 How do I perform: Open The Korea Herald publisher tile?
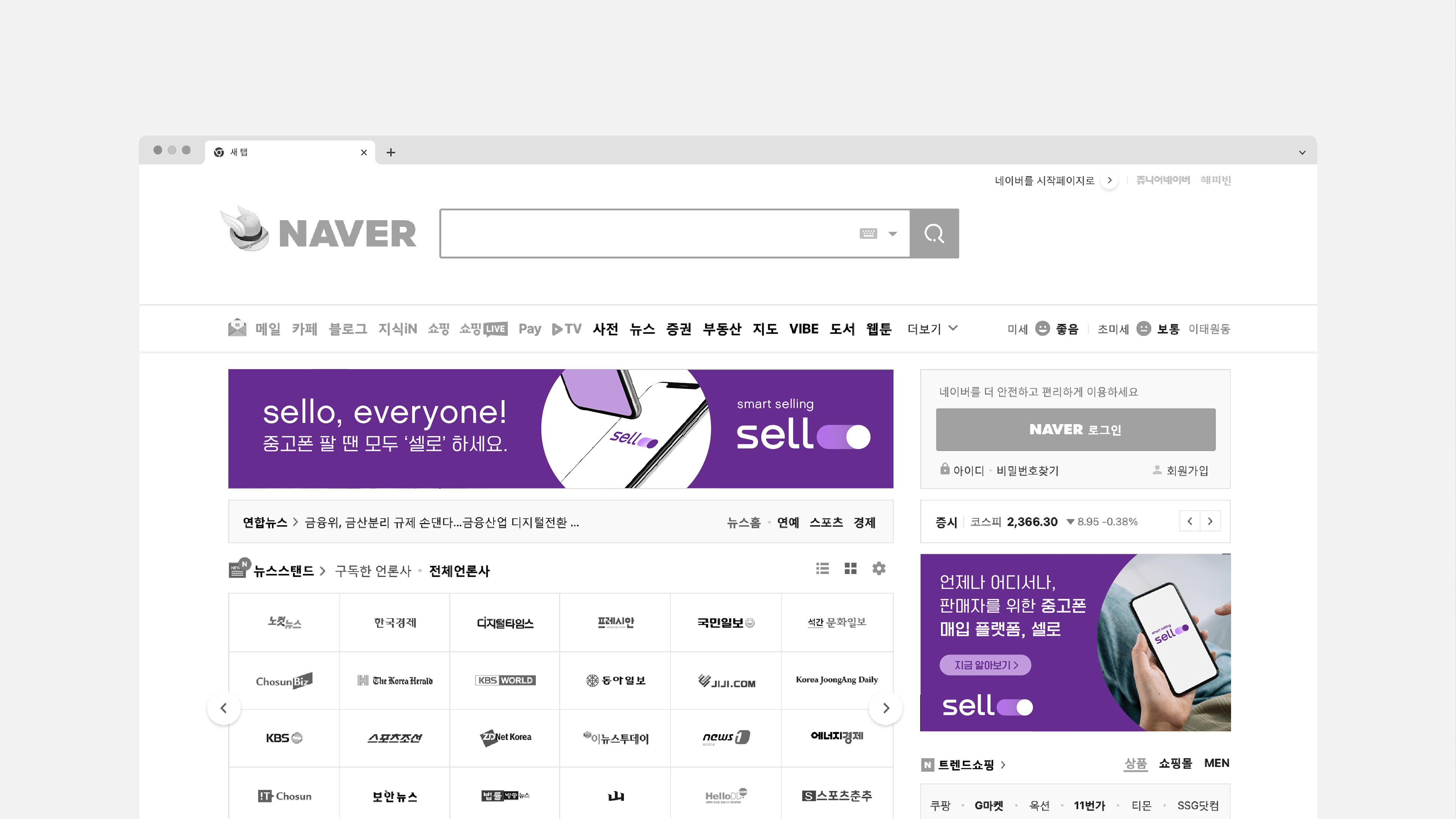(x=394, y=681)
